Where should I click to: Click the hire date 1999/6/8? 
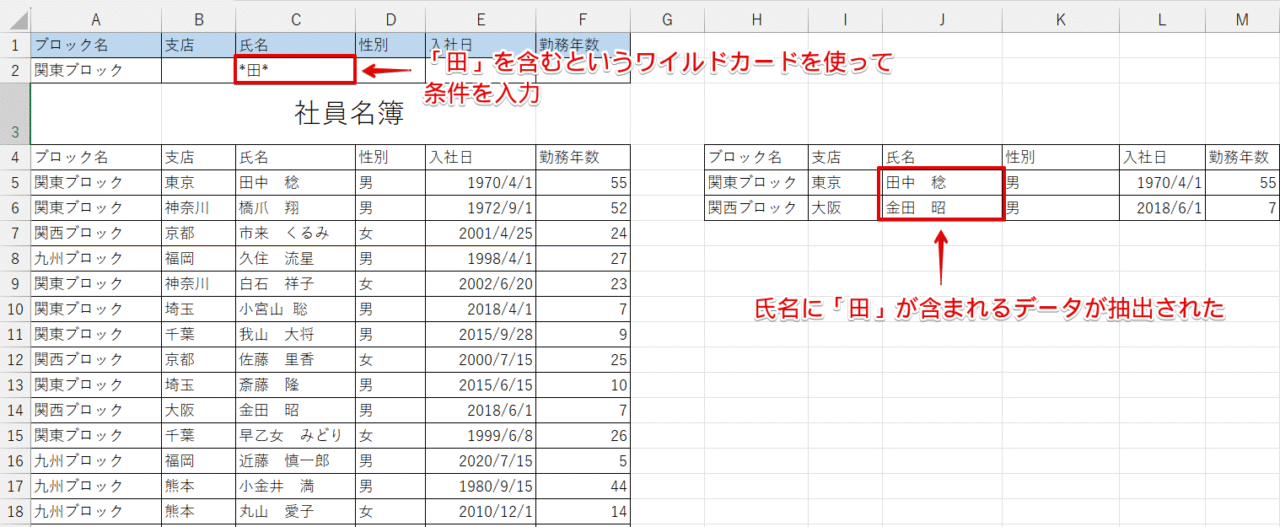pyautogui.click(x=480, y=435)
